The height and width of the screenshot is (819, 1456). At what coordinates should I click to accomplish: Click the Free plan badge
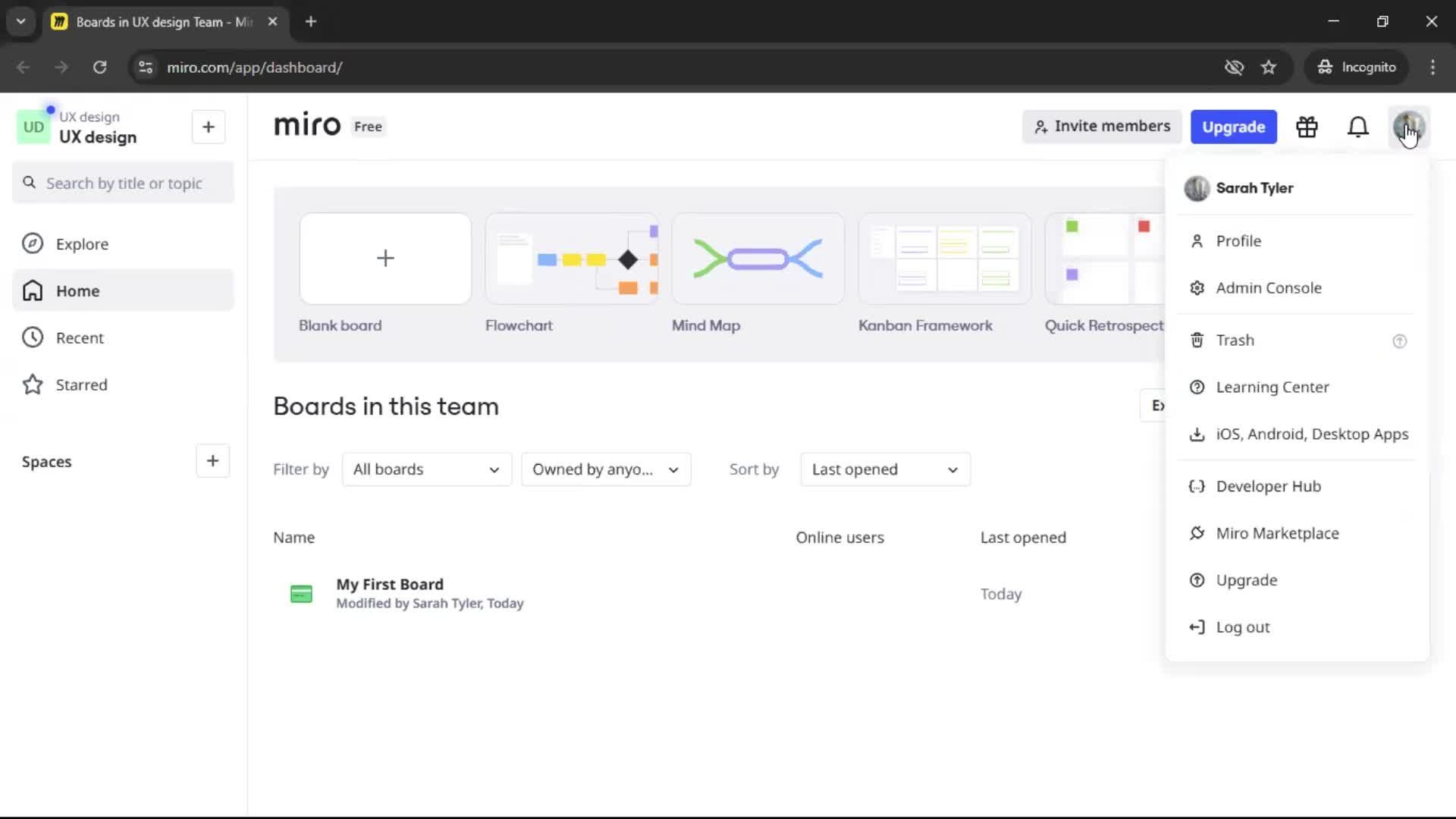tap(368, 127)
